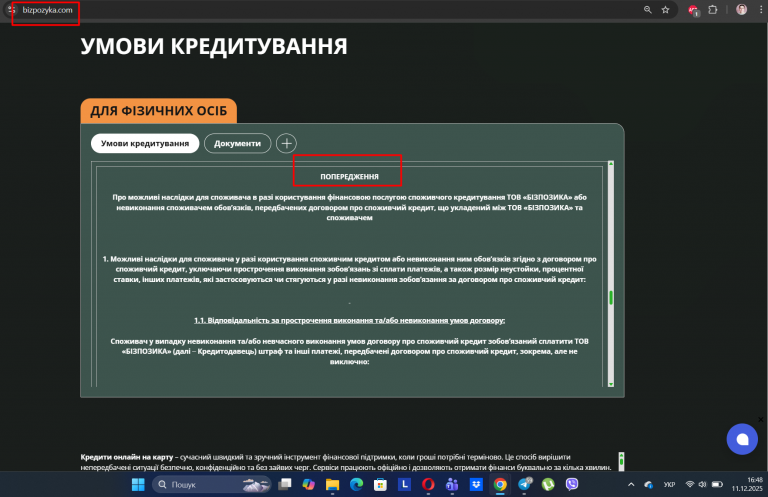The height and width of the screenshot is (497, 768).
Task: Open the Windows Start menu
Action: [138, 485]
